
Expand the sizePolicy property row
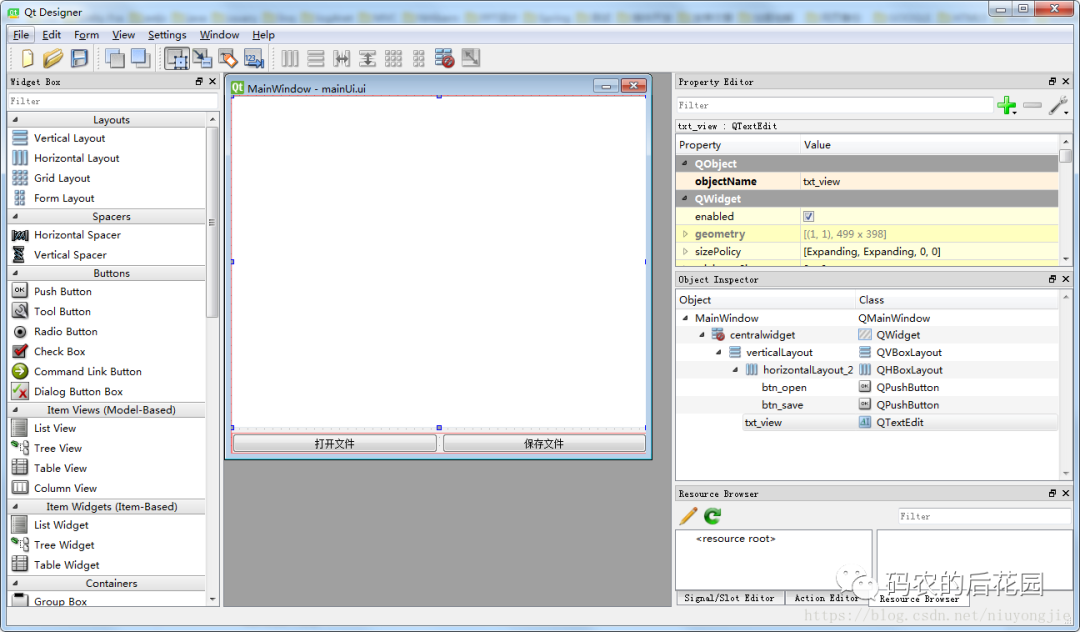[x=685, y=251]
